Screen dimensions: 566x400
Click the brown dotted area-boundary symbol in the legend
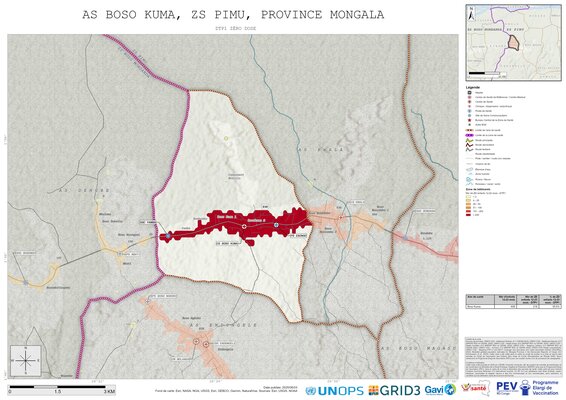tap(469, 130)
